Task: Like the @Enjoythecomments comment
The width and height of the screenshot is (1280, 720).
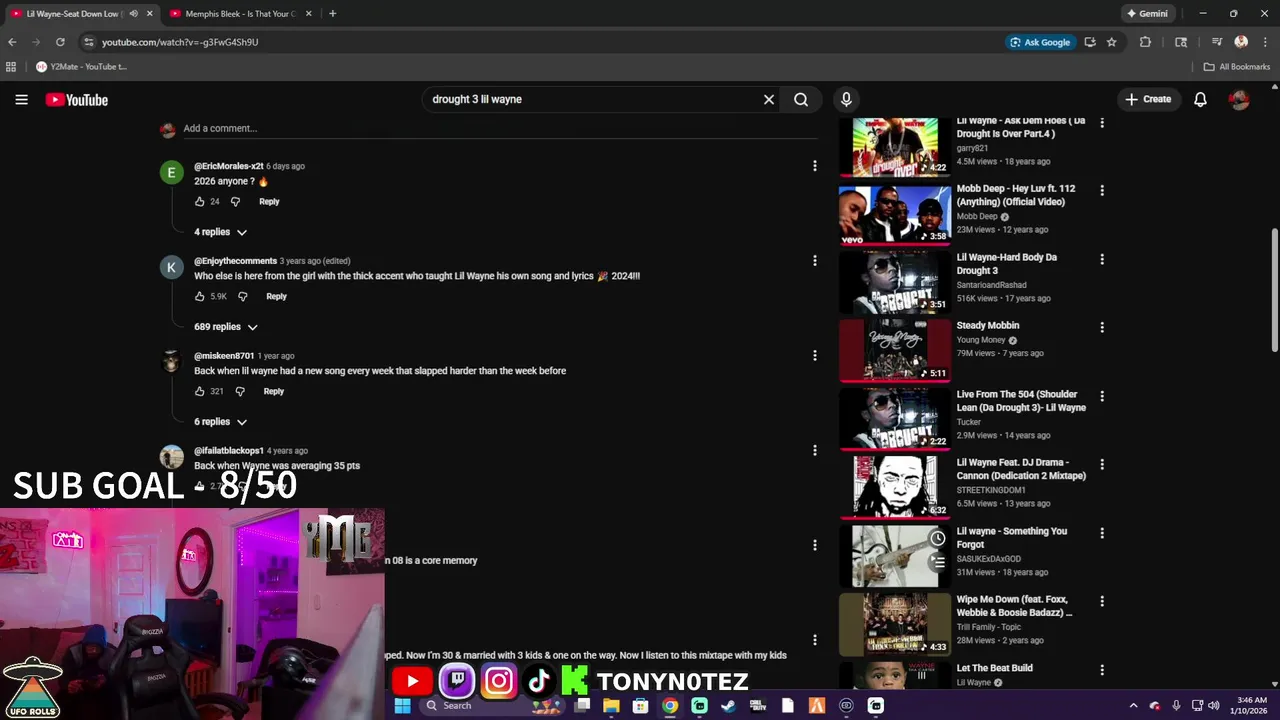Action: 200,296
